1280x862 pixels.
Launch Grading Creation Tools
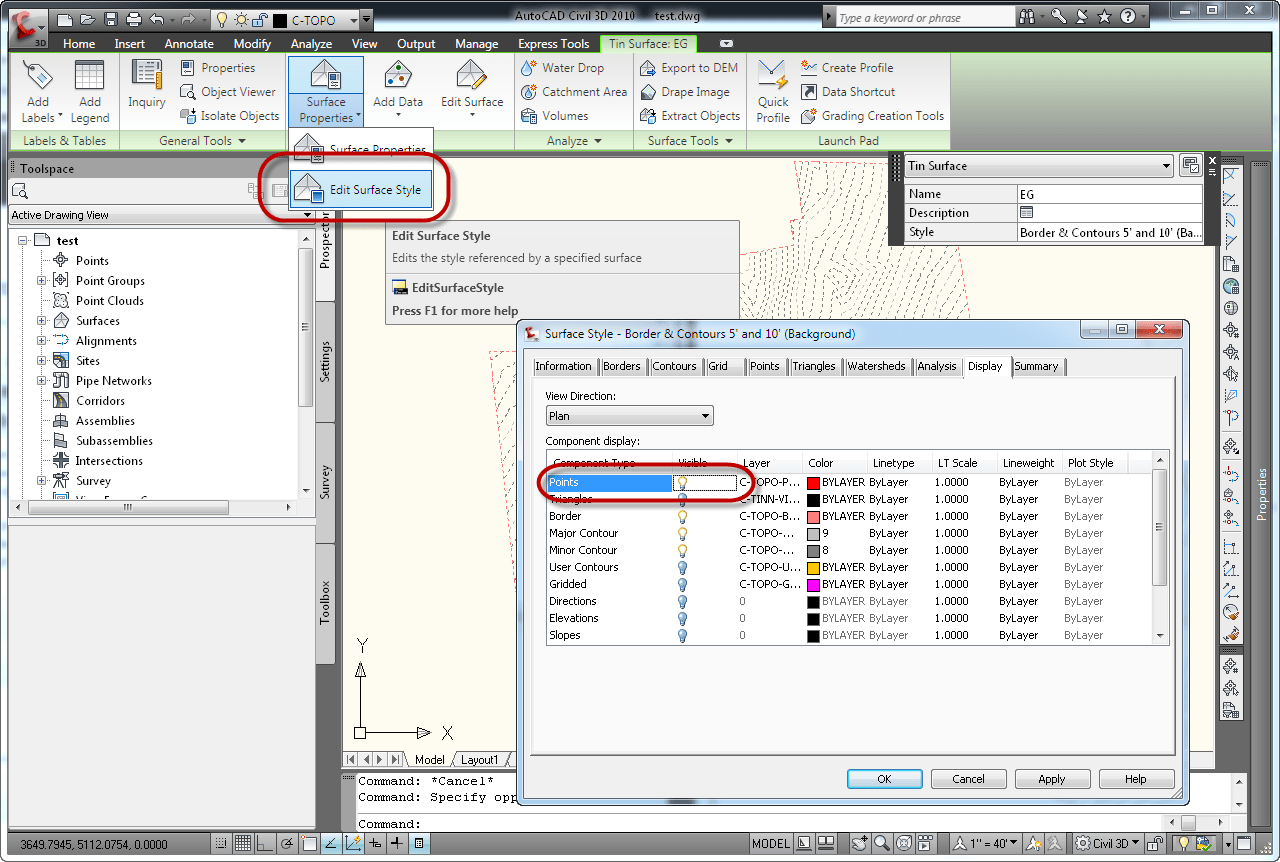(x=872, y=116)
